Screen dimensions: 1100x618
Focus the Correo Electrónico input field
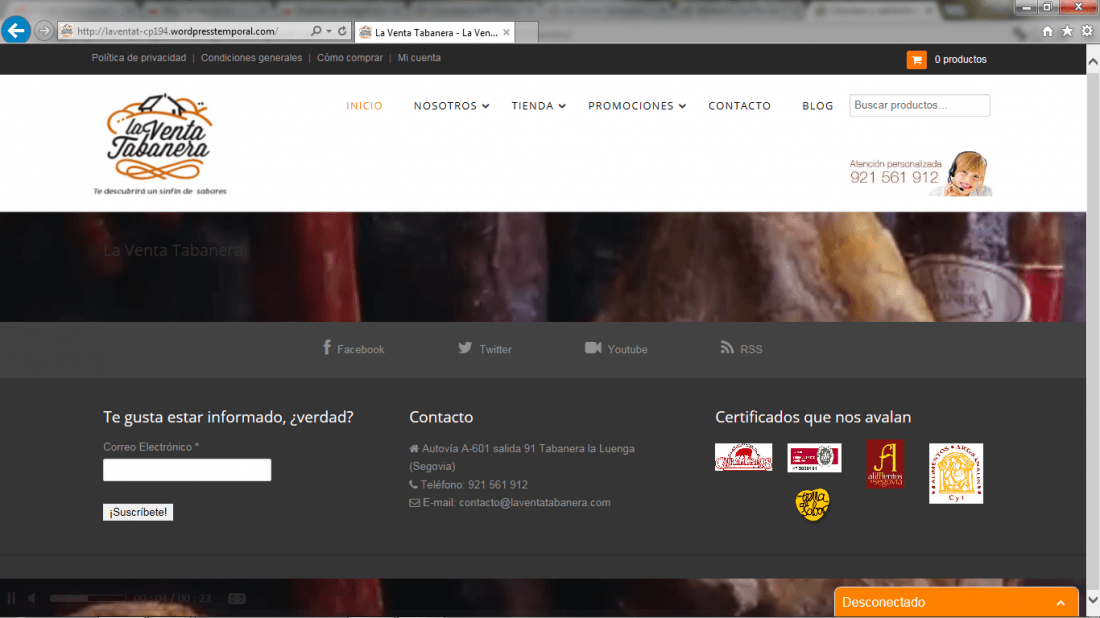(x=187, y=470)
